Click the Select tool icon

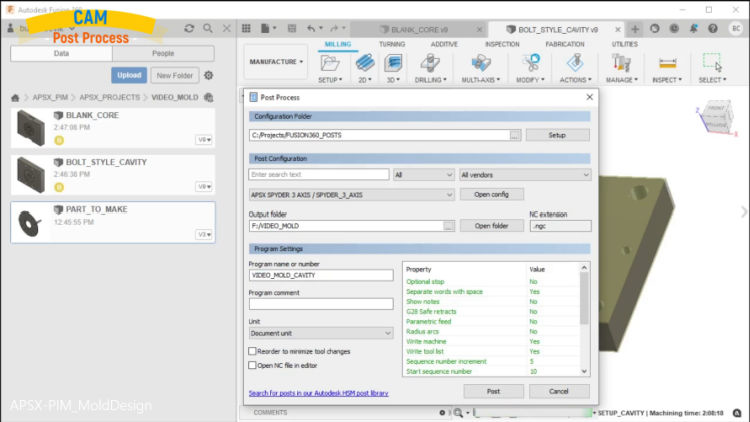712,63
